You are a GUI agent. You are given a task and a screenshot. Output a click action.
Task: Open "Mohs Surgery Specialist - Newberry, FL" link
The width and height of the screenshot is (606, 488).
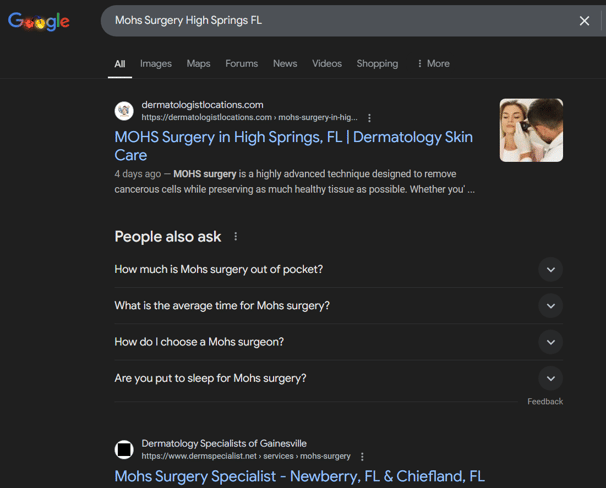[299, 477]
